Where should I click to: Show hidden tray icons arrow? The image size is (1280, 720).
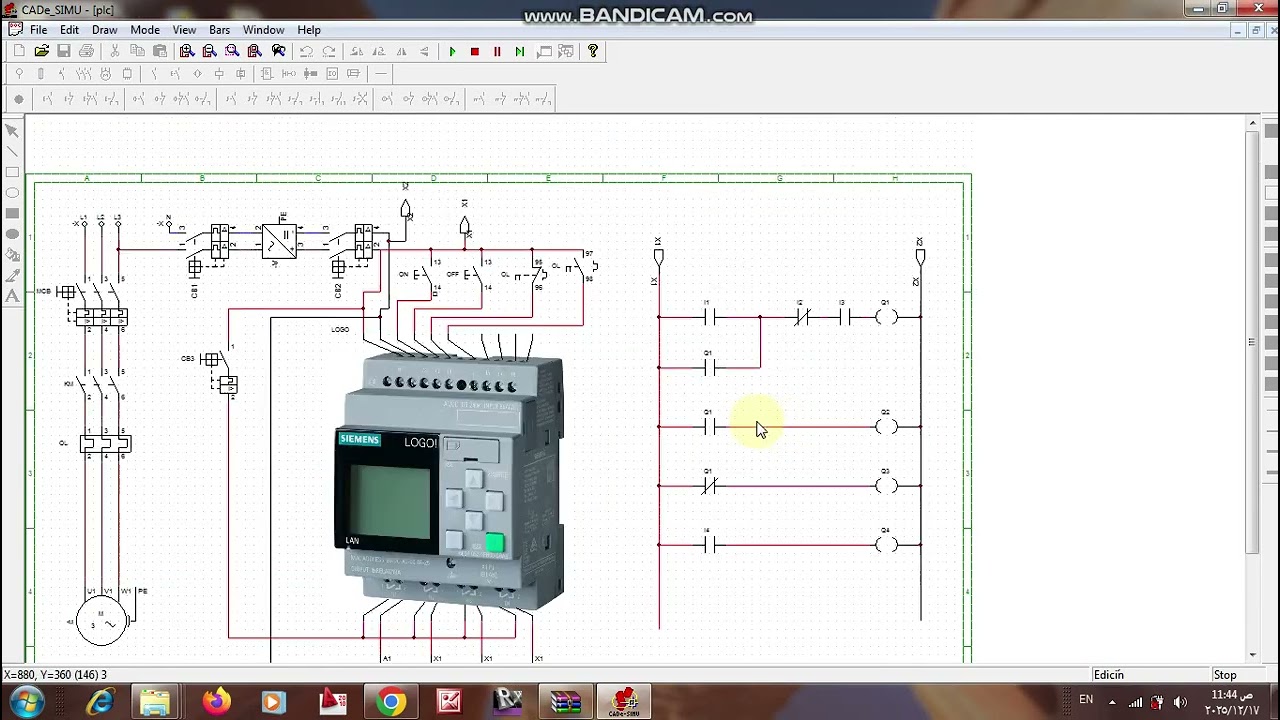[1112, 701]
